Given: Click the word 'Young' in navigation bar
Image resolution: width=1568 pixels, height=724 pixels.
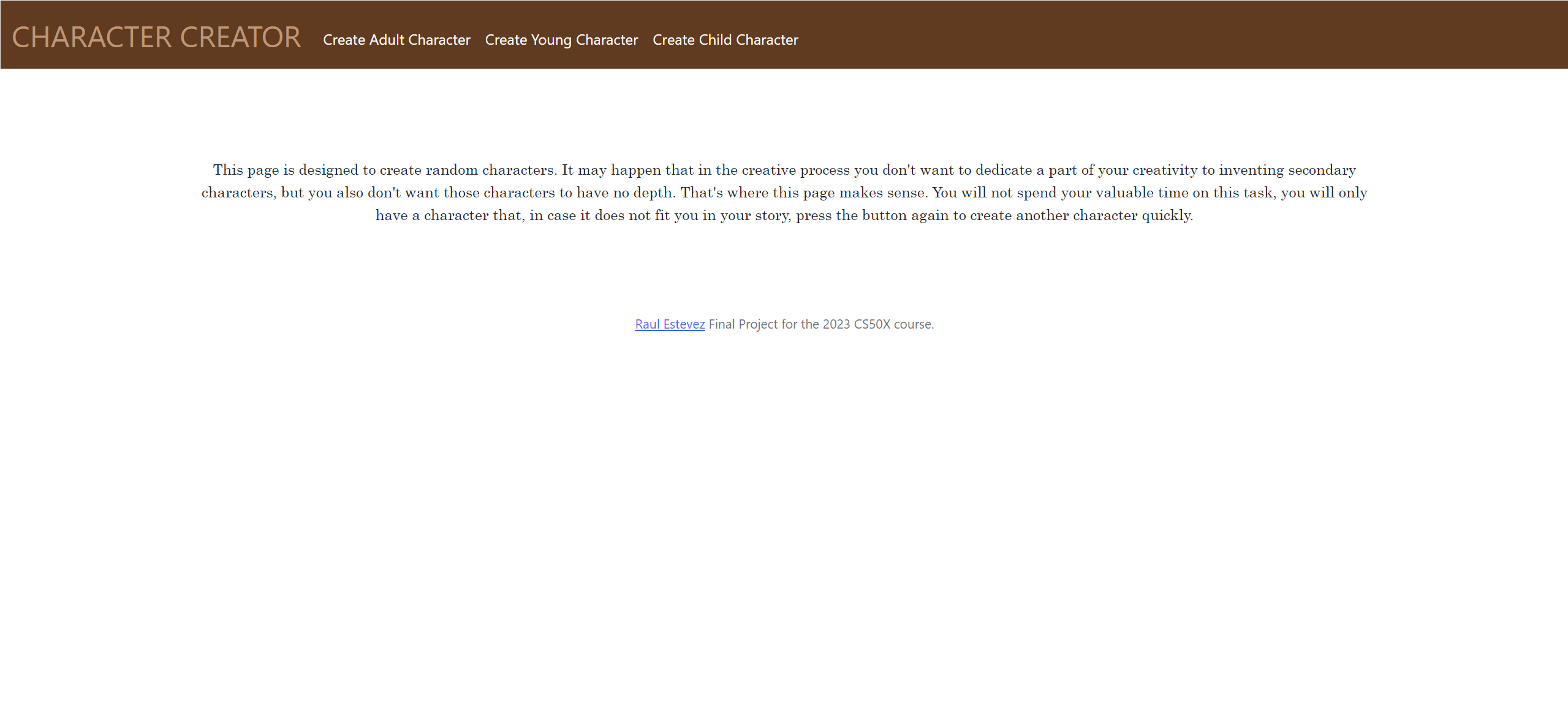Looking at the screenshot, I should 551,40.
